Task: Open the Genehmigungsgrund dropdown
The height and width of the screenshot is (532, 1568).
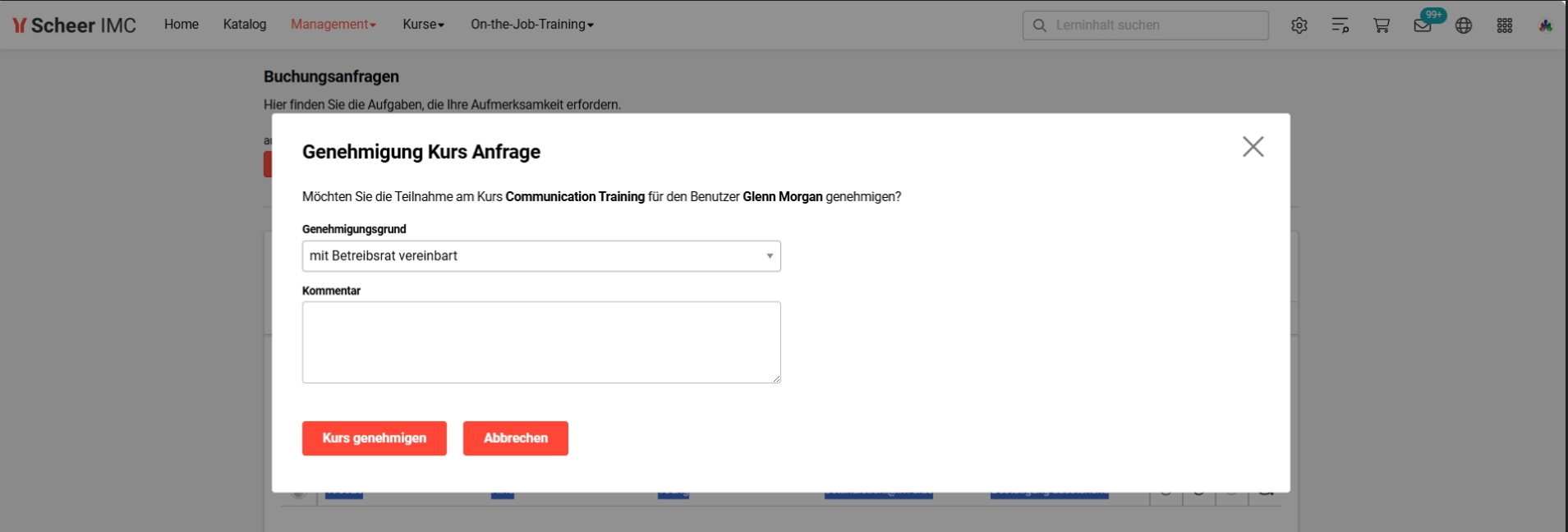Action: pos(541,256)
